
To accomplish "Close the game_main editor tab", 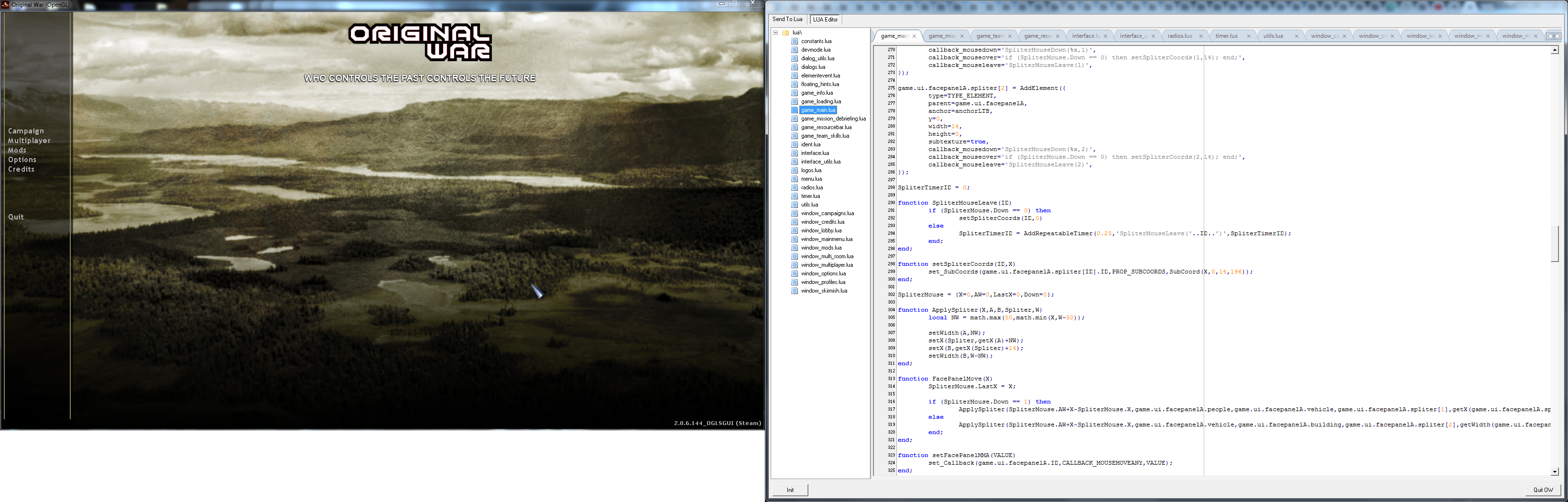I will click(x=914, y=36).
